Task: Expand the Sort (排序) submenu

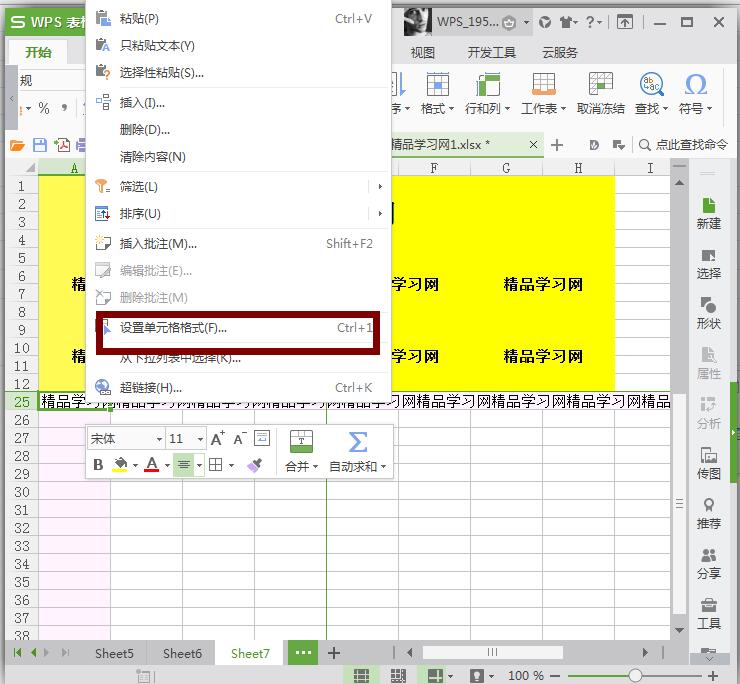Action: pos(238,214)
